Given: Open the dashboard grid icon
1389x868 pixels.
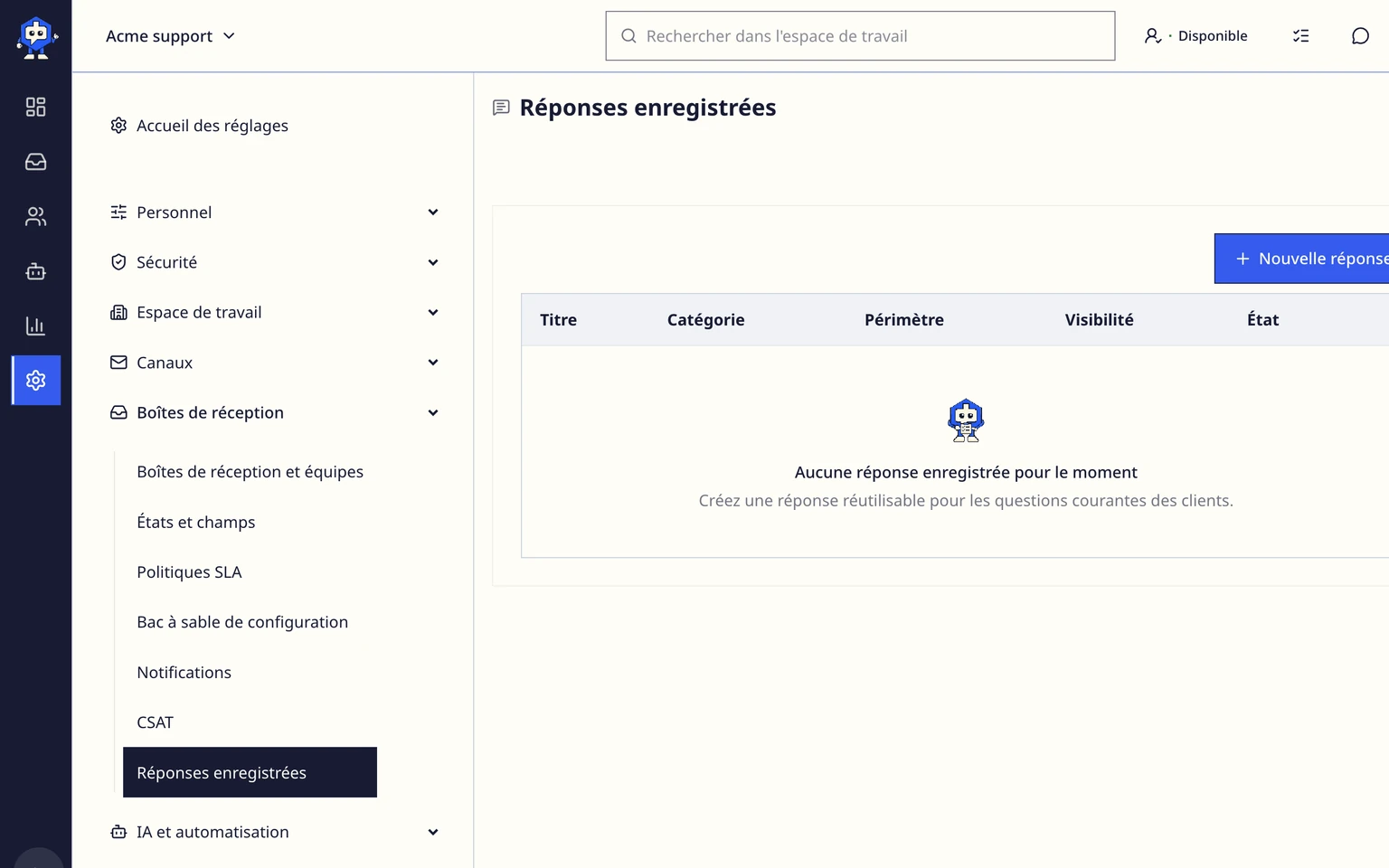Looking at the screenshot, I should coord(35,107).
